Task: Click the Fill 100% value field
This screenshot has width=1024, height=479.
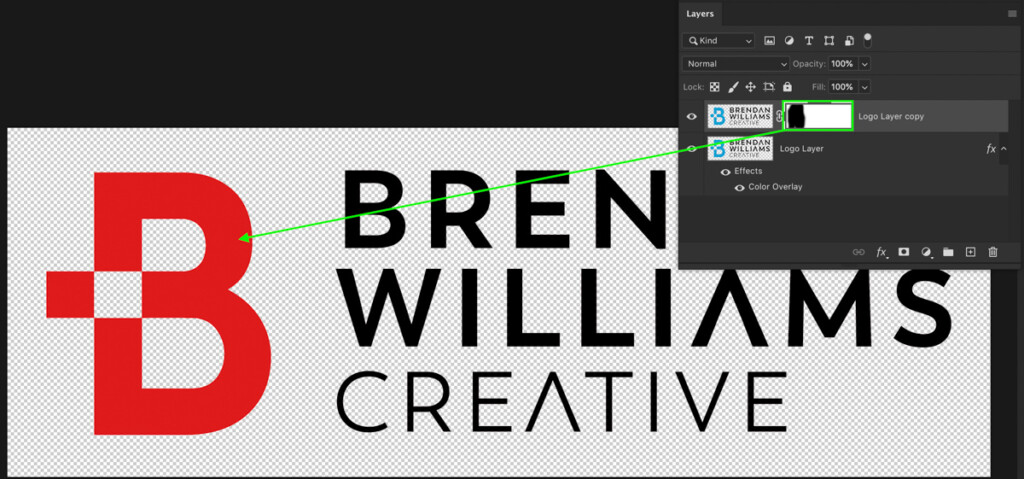Action: [x=843, y=87]
